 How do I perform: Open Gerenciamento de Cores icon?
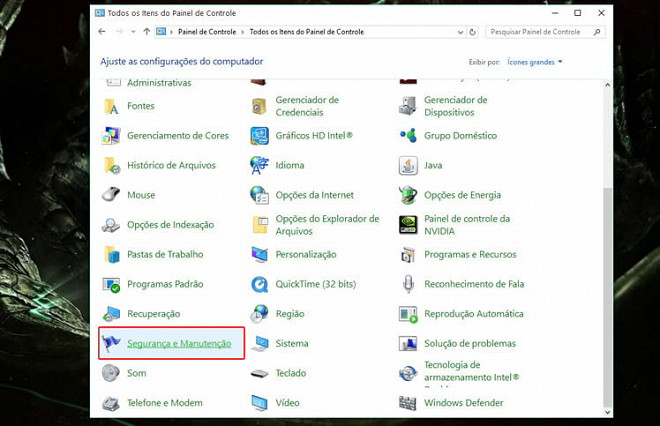coord(112,136)
